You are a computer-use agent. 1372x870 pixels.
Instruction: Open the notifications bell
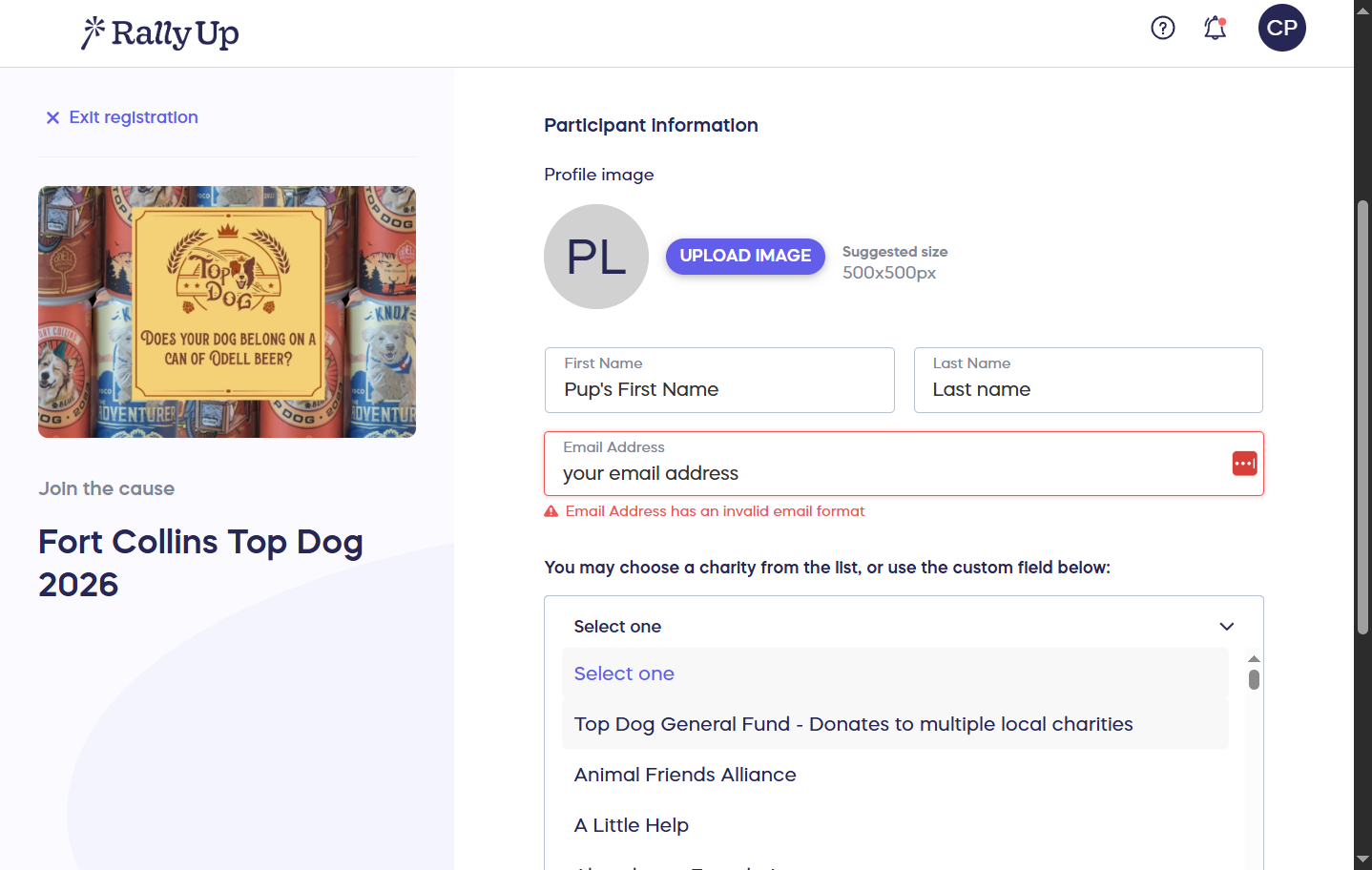(x=1215, y=28)
